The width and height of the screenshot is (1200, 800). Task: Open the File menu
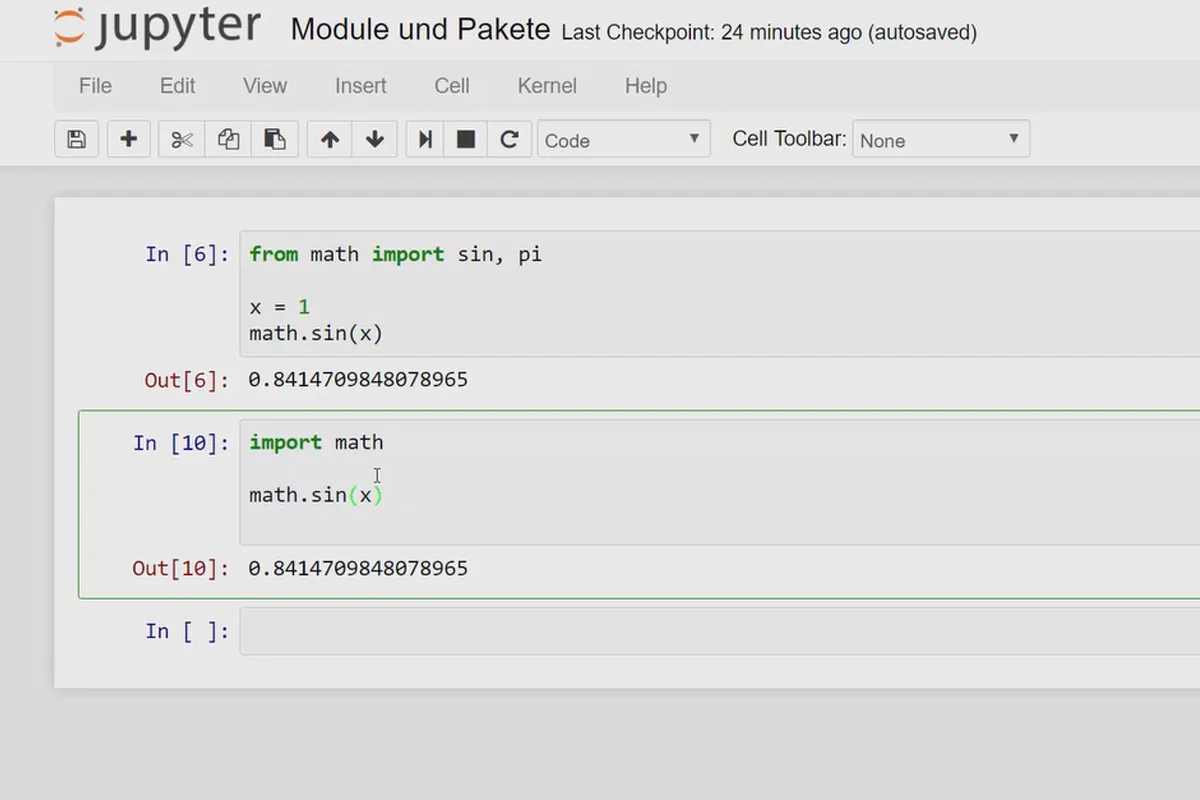coord(95,86)
